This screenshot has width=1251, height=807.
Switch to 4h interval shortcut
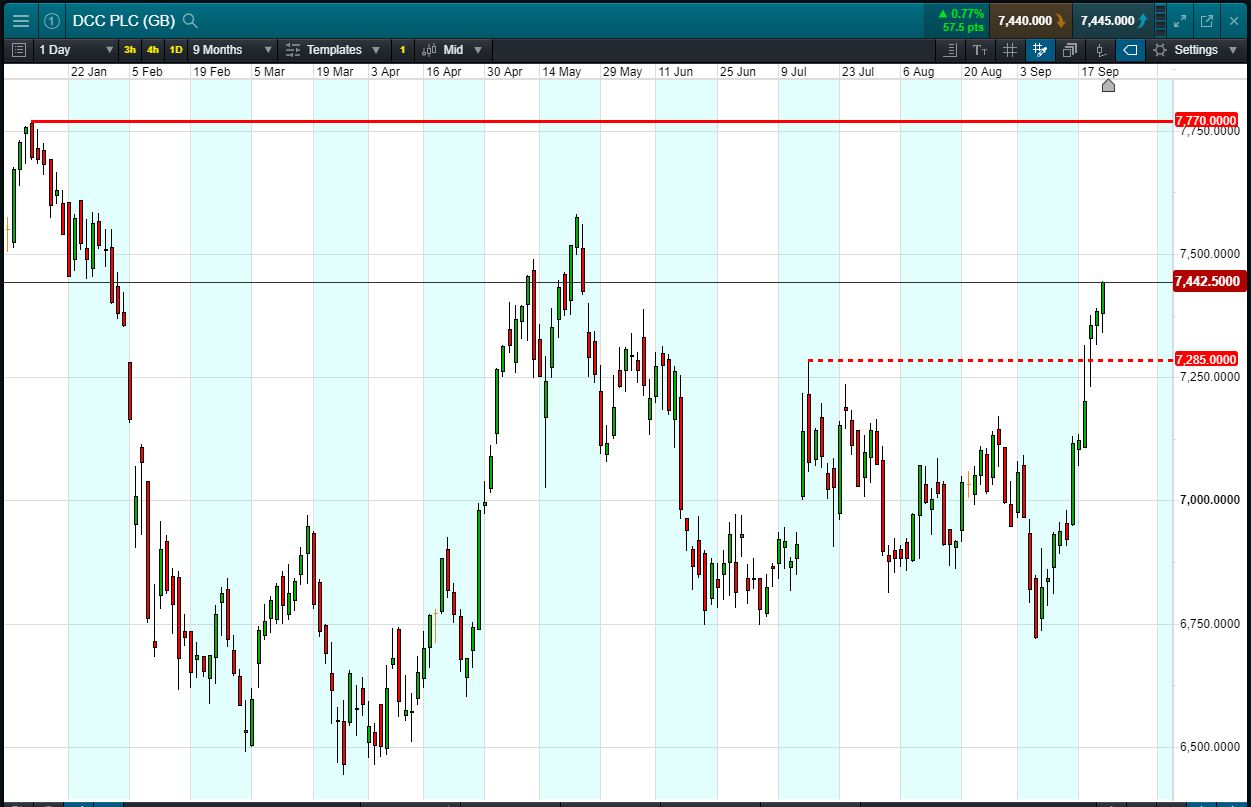[153, 49]
